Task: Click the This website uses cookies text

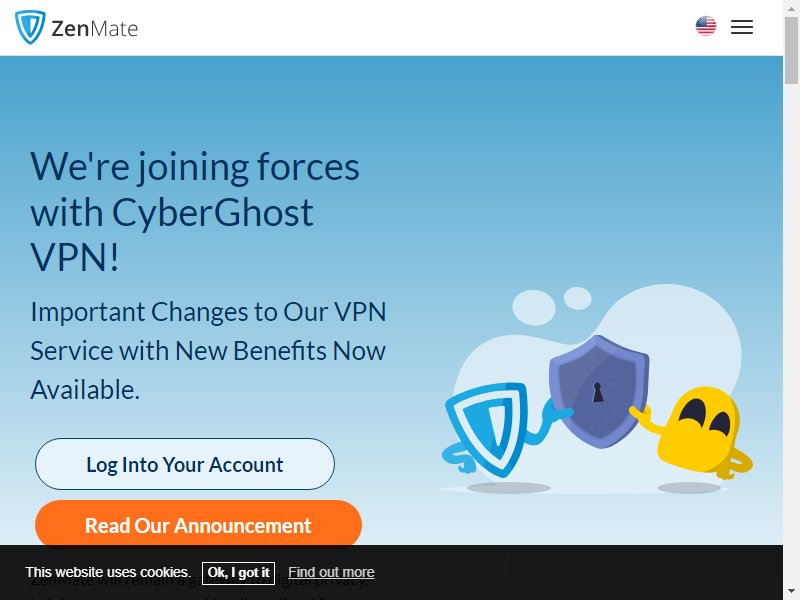Action: coord(108,572)
